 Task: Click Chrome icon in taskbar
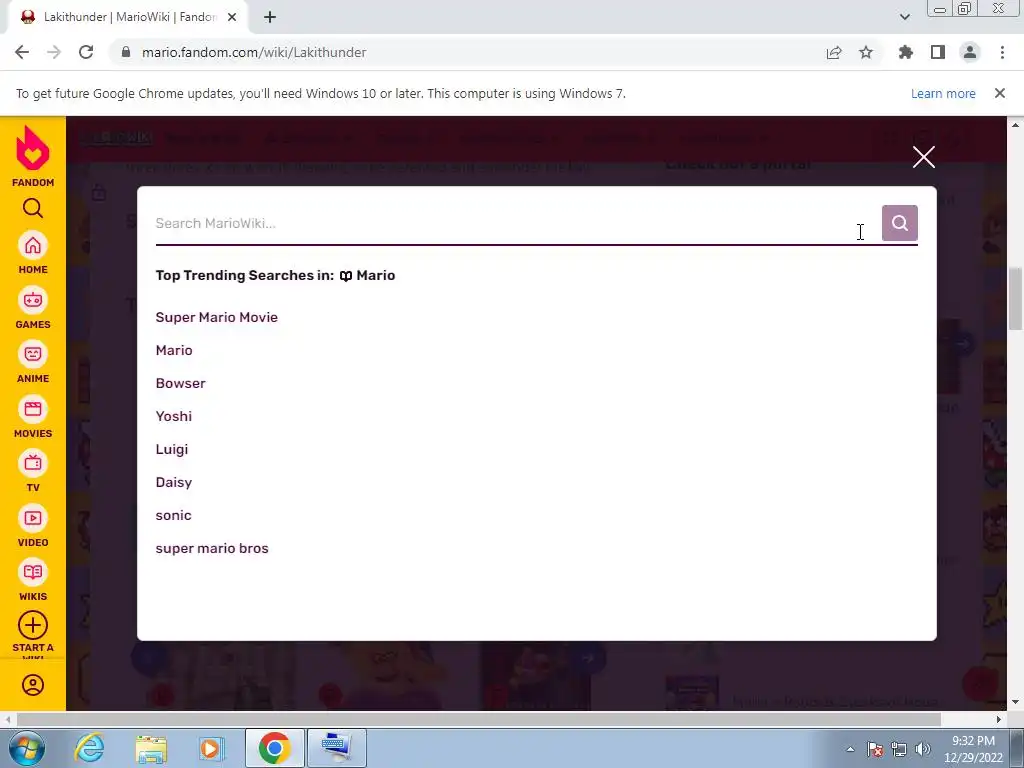[274, 748]
